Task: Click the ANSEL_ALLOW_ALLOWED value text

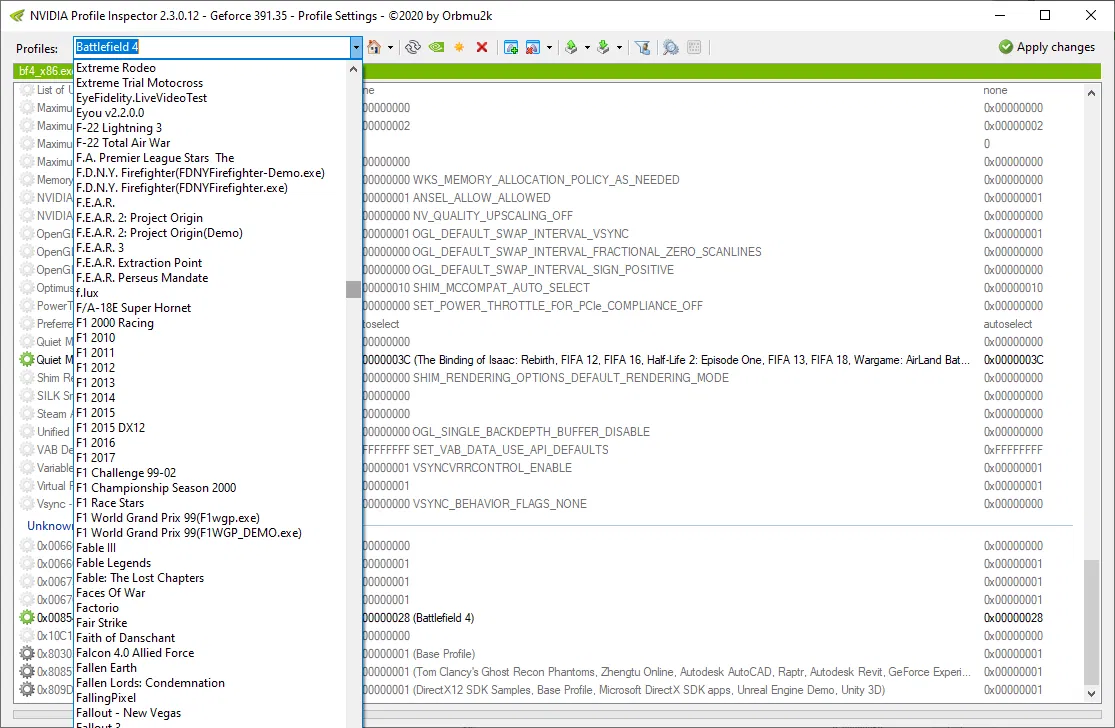Action: pyautogui.click(x=481, y=198)
